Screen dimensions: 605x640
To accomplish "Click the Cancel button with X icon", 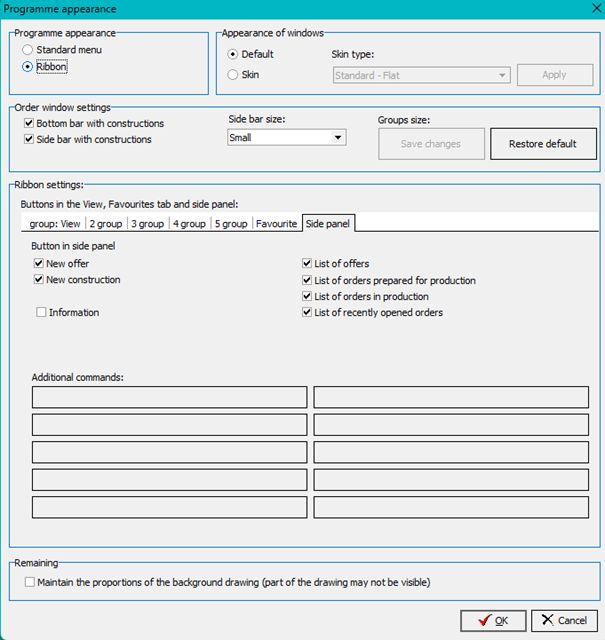I will point(564,620).
